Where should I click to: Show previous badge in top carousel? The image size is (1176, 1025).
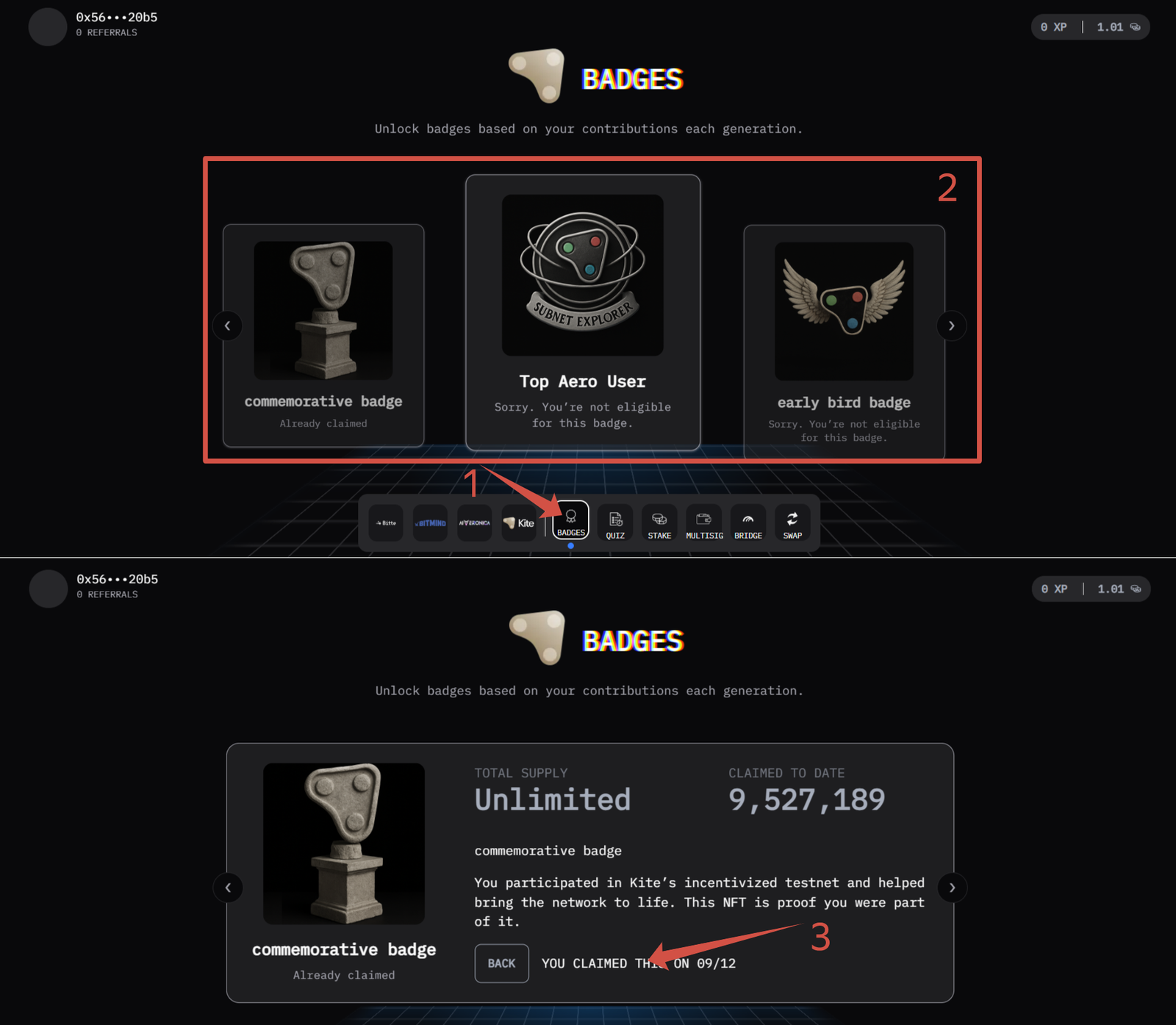coord(227,326)
